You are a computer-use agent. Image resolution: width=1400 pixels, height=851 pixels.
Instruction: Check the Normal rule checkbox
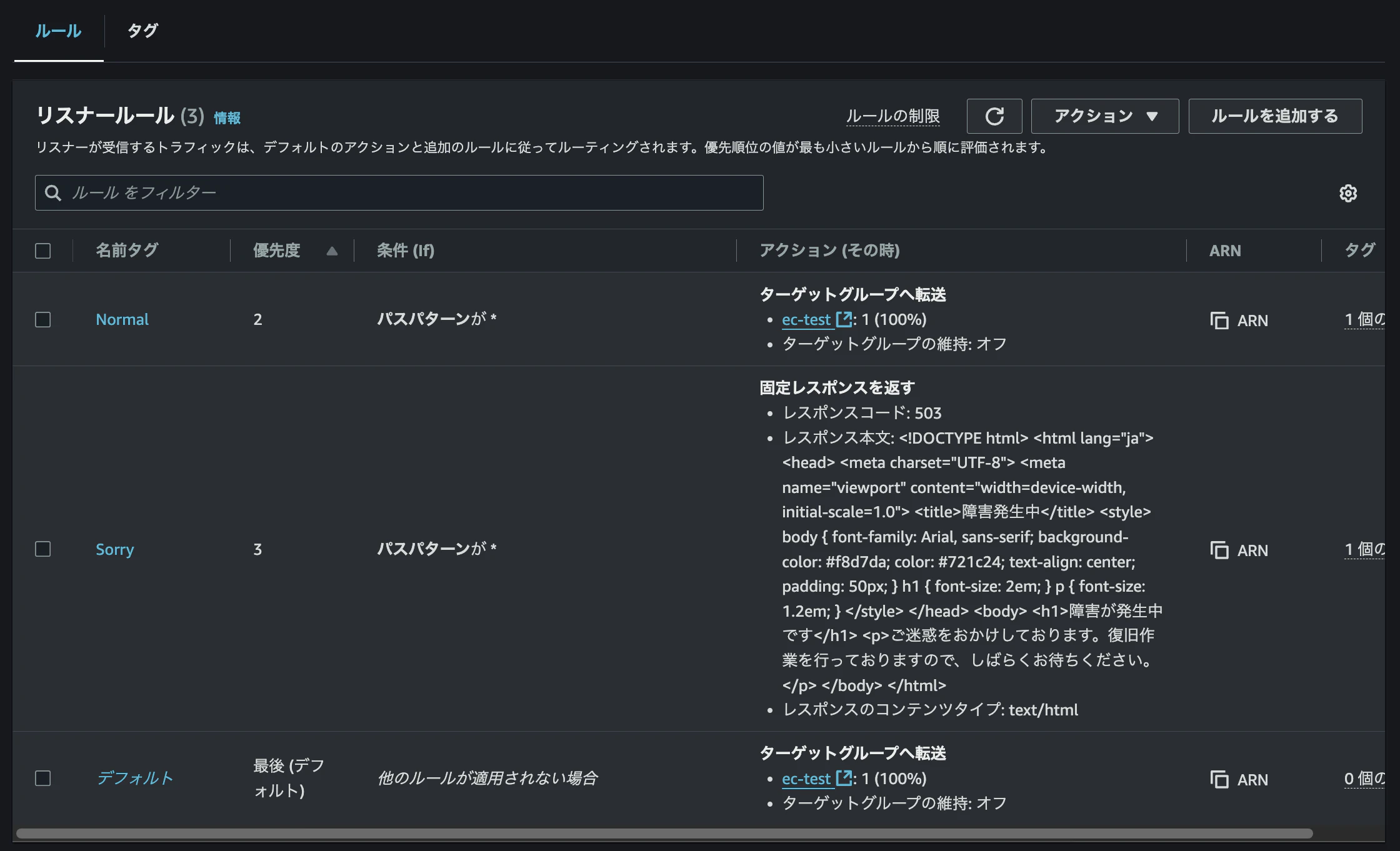[x=43, y=320]
